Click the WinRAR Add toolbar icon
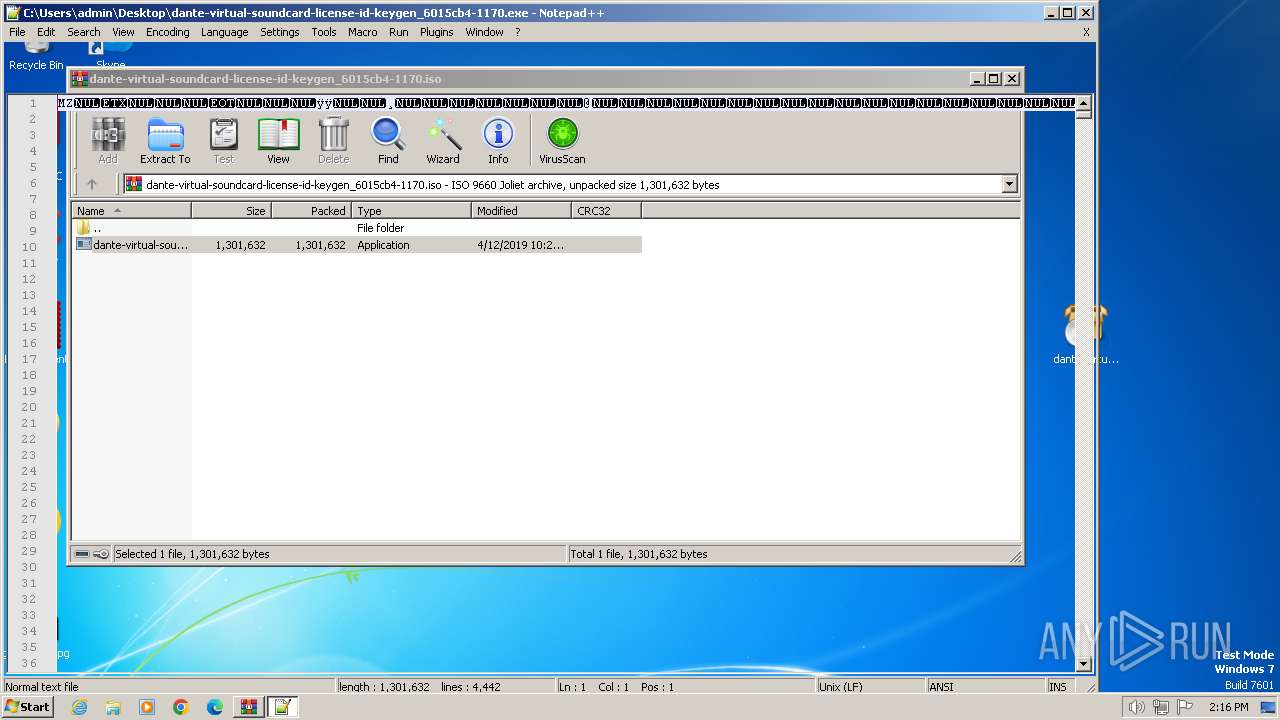This screenshot has width=1280, height=720. point(107,140)
